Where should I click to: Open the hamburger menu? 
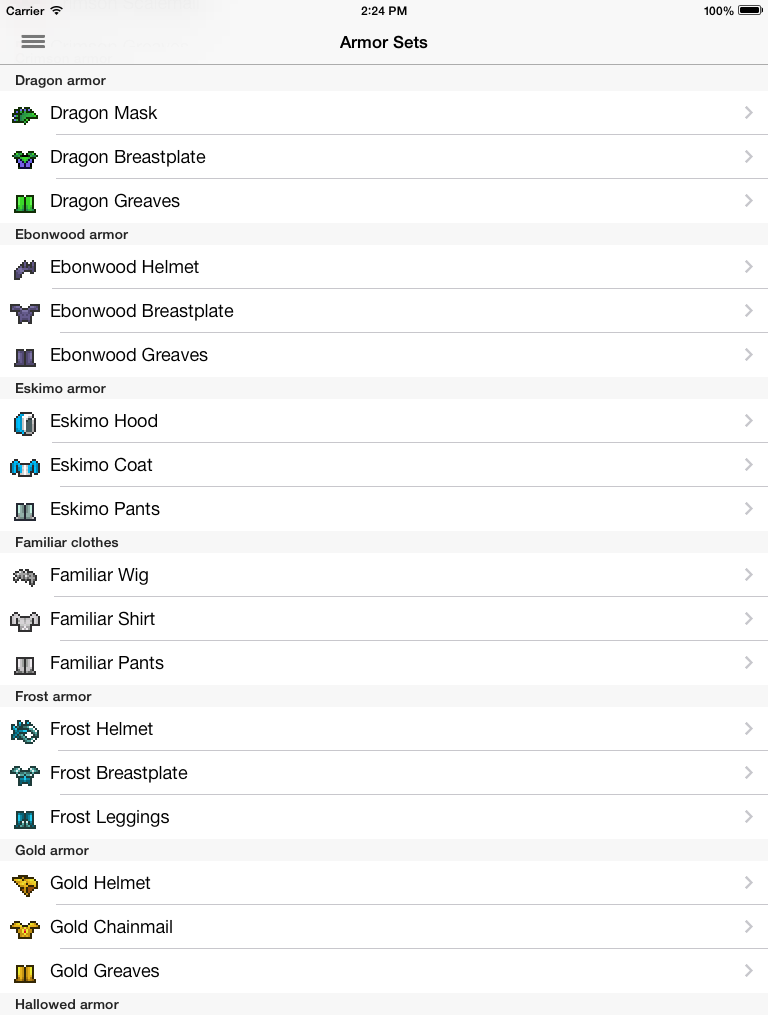[x=33, y=42]
